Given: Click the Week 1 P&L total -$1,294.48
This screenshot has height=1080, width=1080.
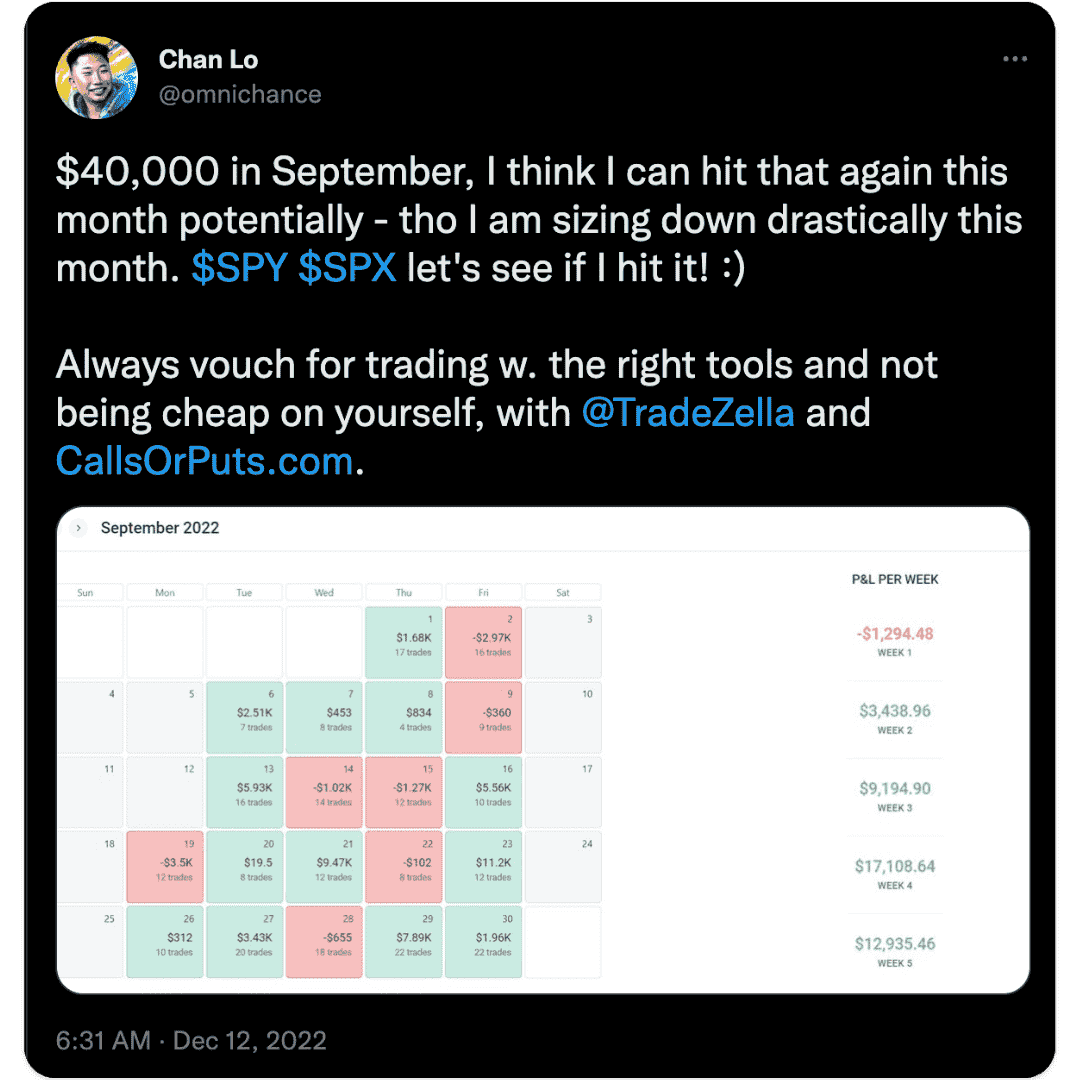Looking at the screenshot, I should coord(894,634).
